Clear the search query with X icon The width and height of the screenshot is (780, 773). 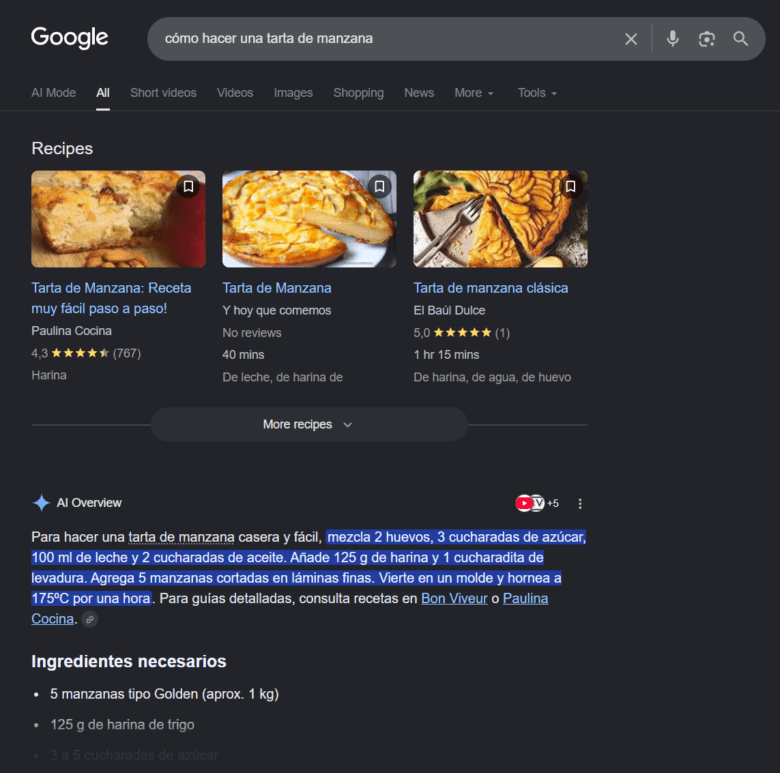[631, 39]
